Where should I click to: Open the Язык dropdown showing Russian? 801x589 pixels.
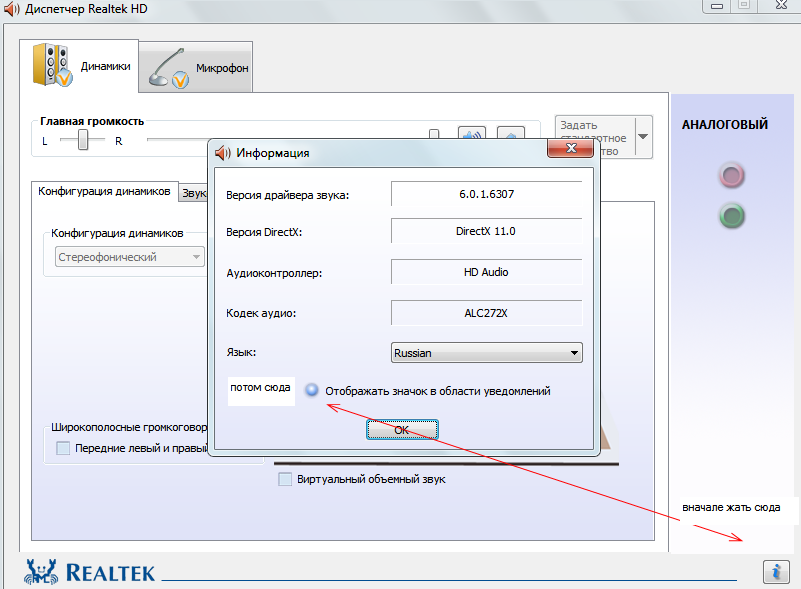486,353
